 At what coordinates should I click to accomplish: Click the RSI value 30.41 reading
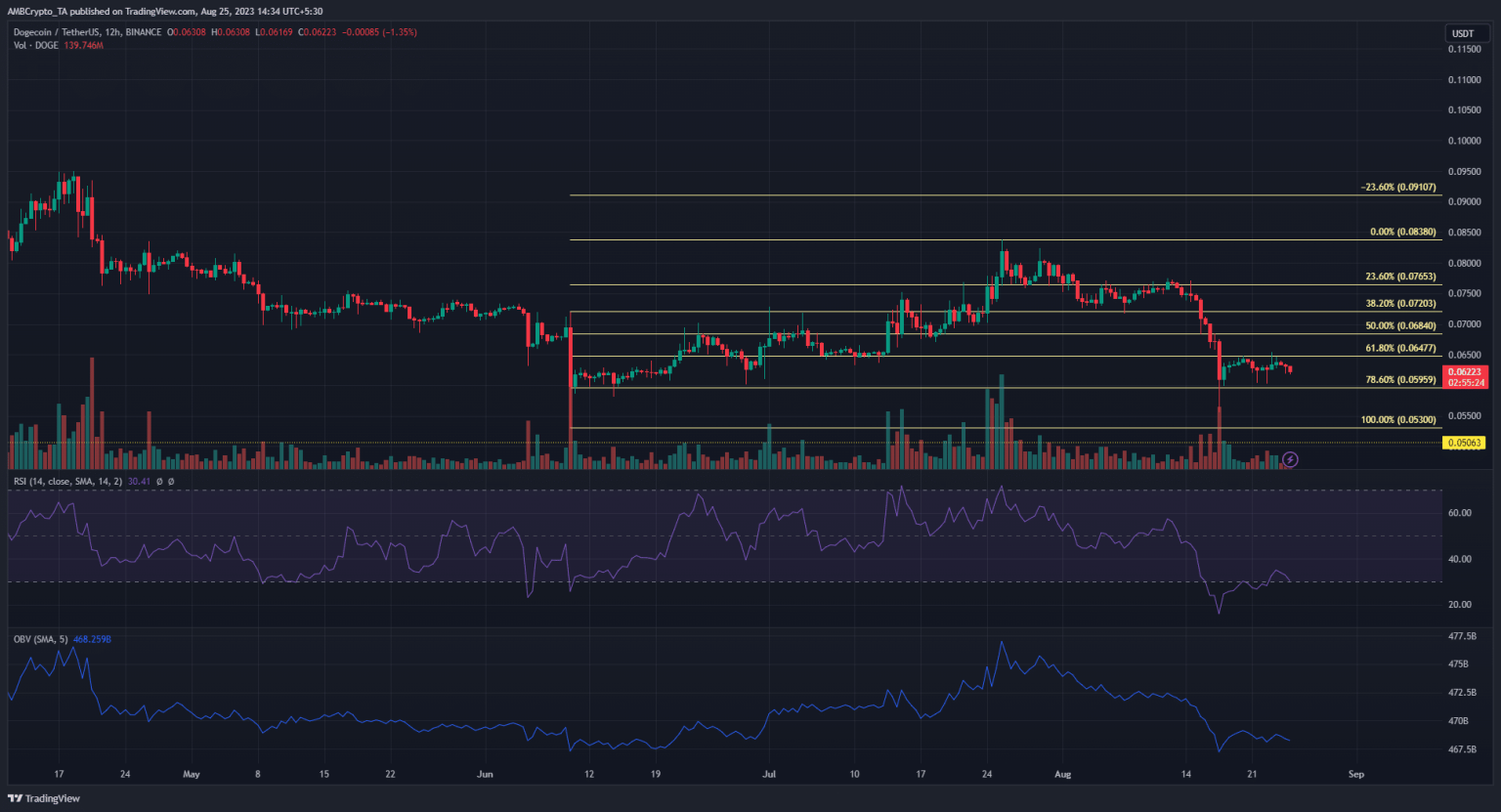click(x=140, y=482)
